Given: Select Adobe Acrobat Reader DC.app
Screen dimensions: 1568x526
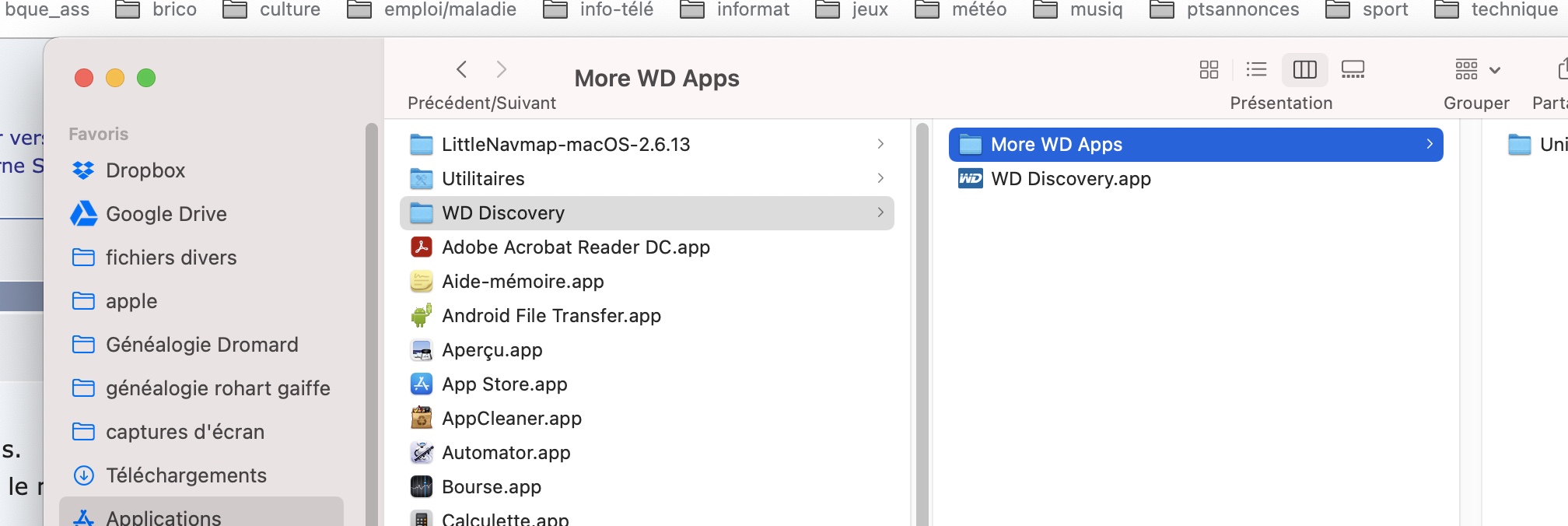Looking at the screenshot, I should tap(646, 247).
